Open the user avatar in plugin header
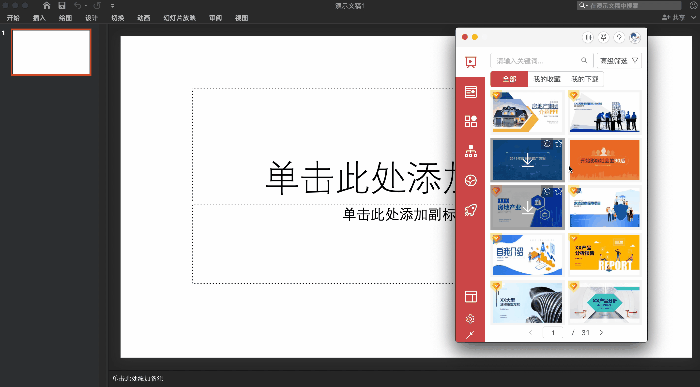The image size is (700, 387). coord(635,37)
